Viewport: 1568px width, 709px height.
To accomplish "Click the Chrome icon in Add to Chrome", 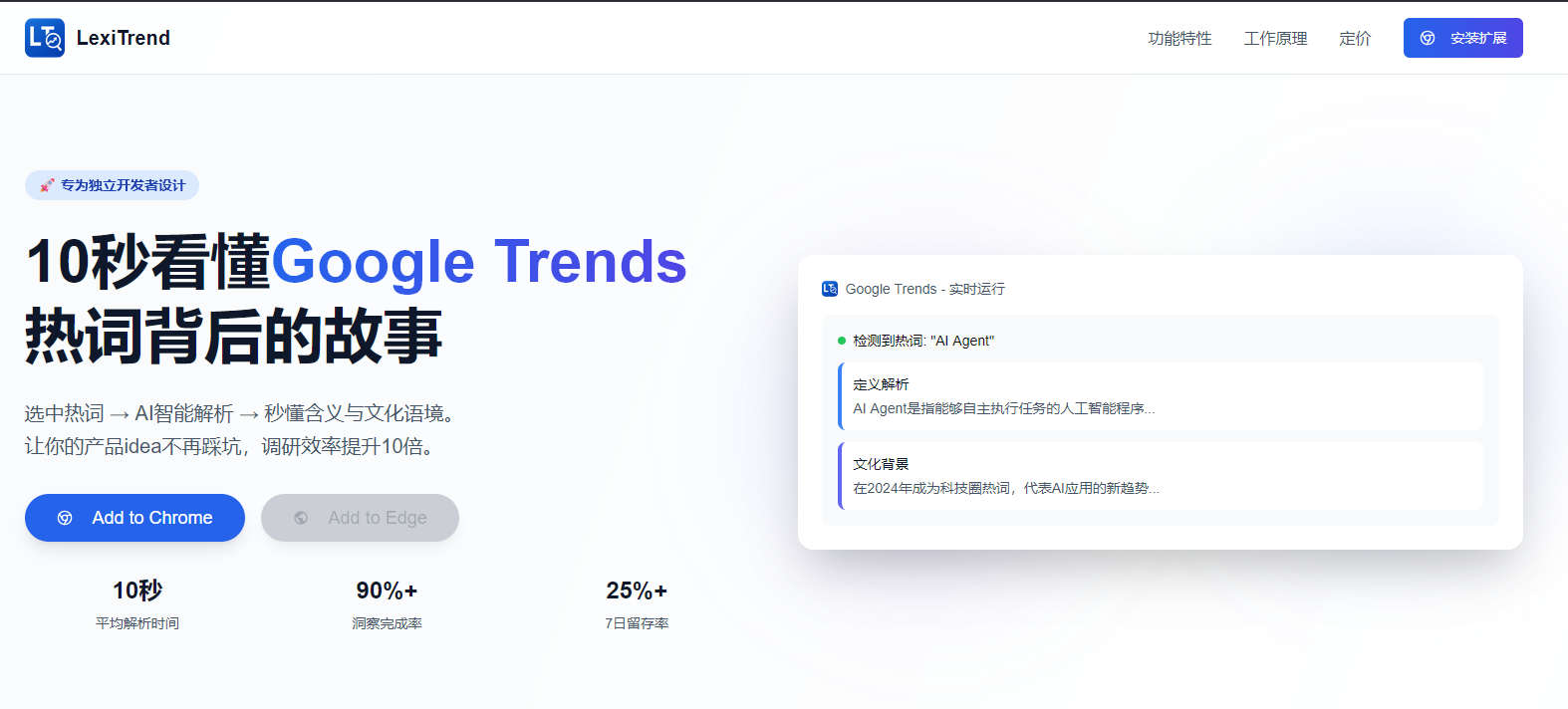I will point(65,518).
